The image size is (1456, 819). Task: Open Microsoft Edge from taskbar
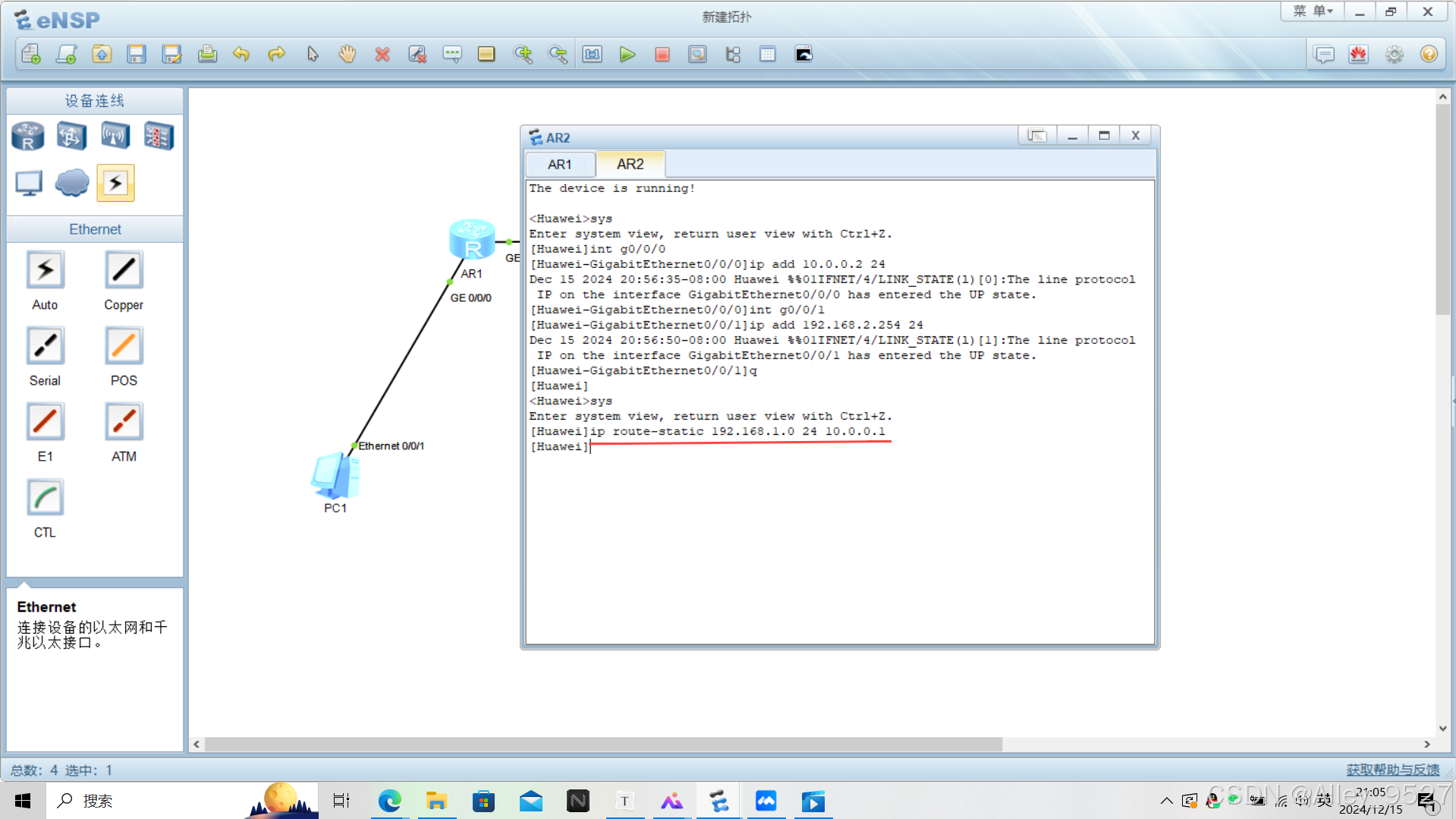(389, 801)
